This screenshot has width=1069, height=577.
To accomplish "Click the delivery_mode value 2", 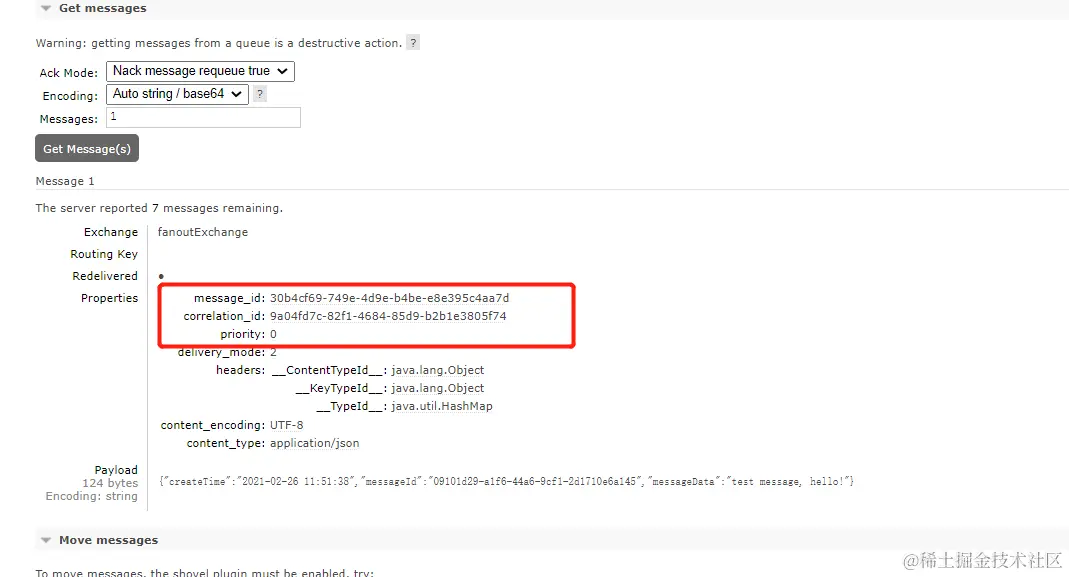I will click(273, 352).
